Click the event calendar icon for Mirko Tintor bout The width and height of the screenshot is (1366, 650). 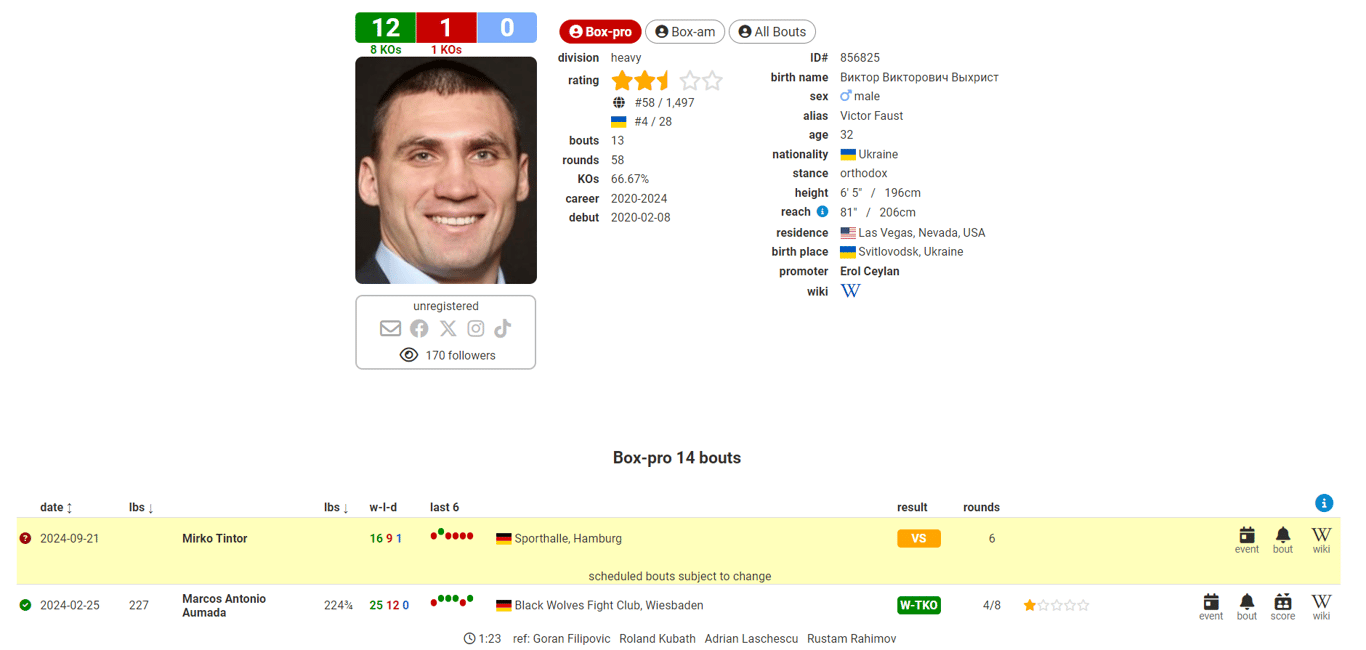coord(1247,540)
